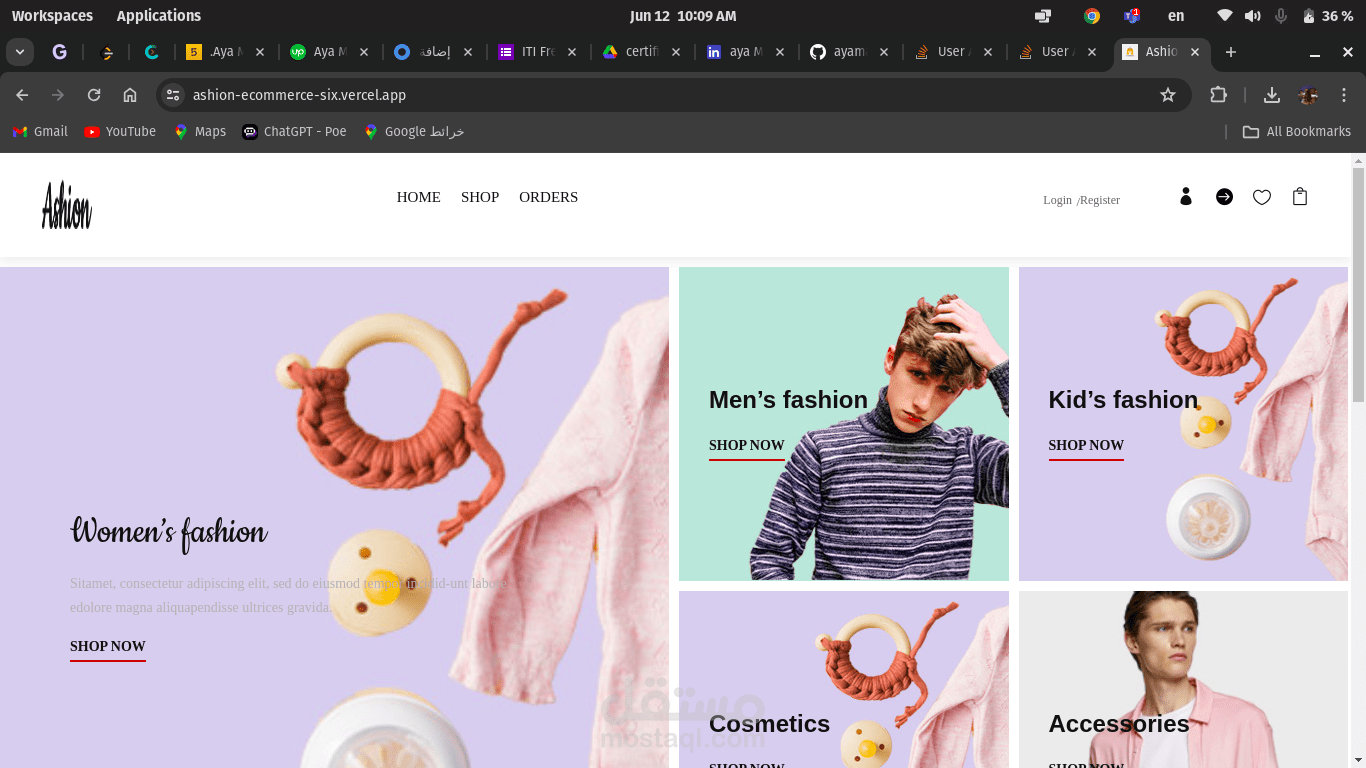This screenshot has width=1366, height=768.
Task: Open the YouTube bookmark
Action: tap(120, 132)
